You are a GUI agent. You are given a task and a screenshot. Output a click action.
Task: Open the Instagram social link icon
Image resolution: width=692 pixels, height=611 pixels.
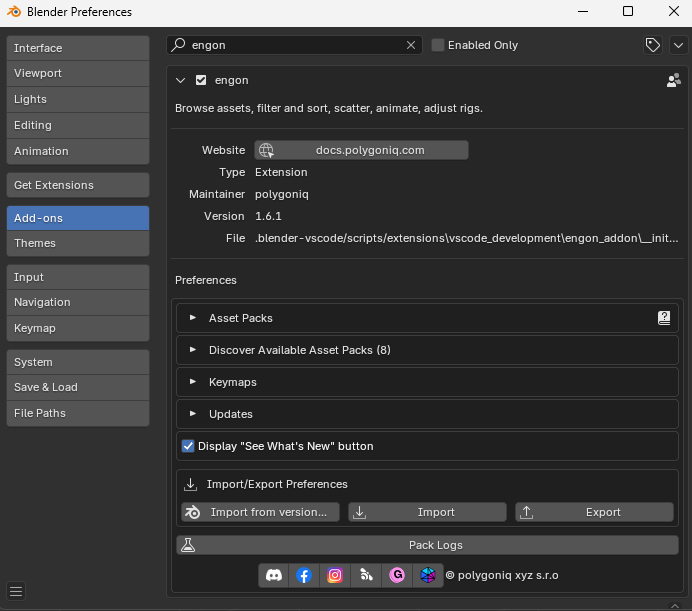pyautogui.click(x=335, y=575)
